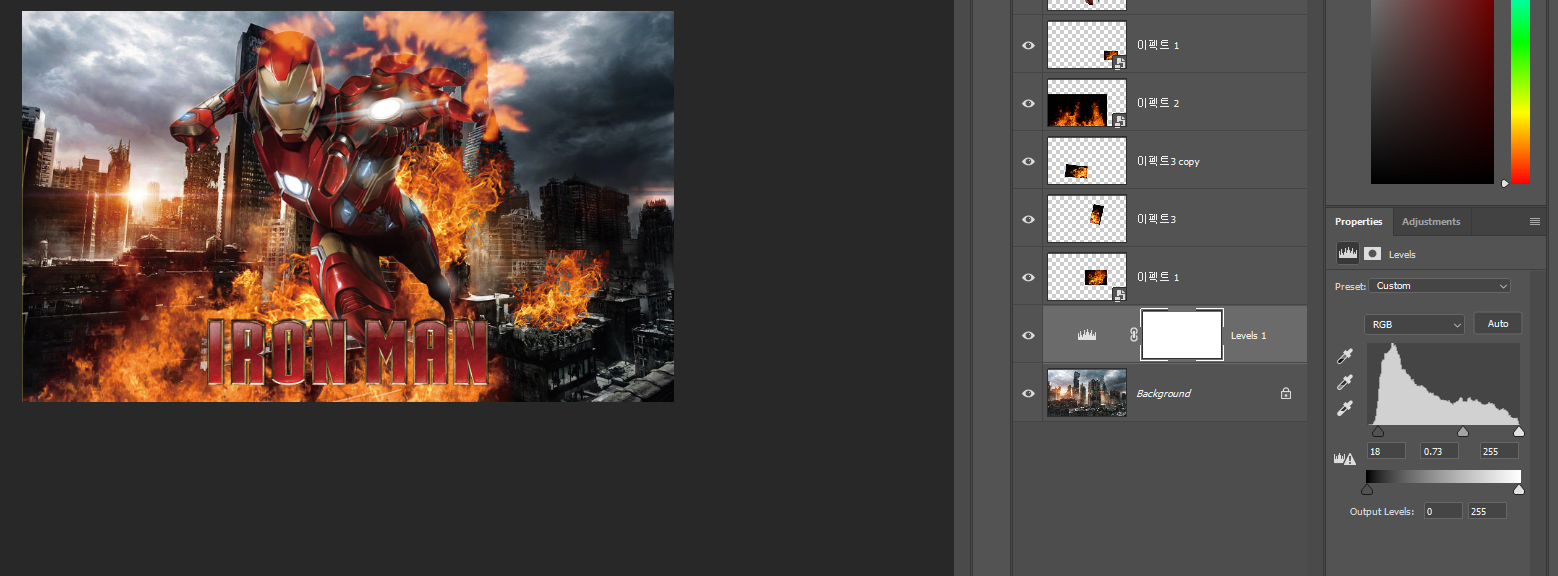Click the 이펙트3 copy layer thumbnail
The image size is (1558, 576).
(x=1087, y=161)
